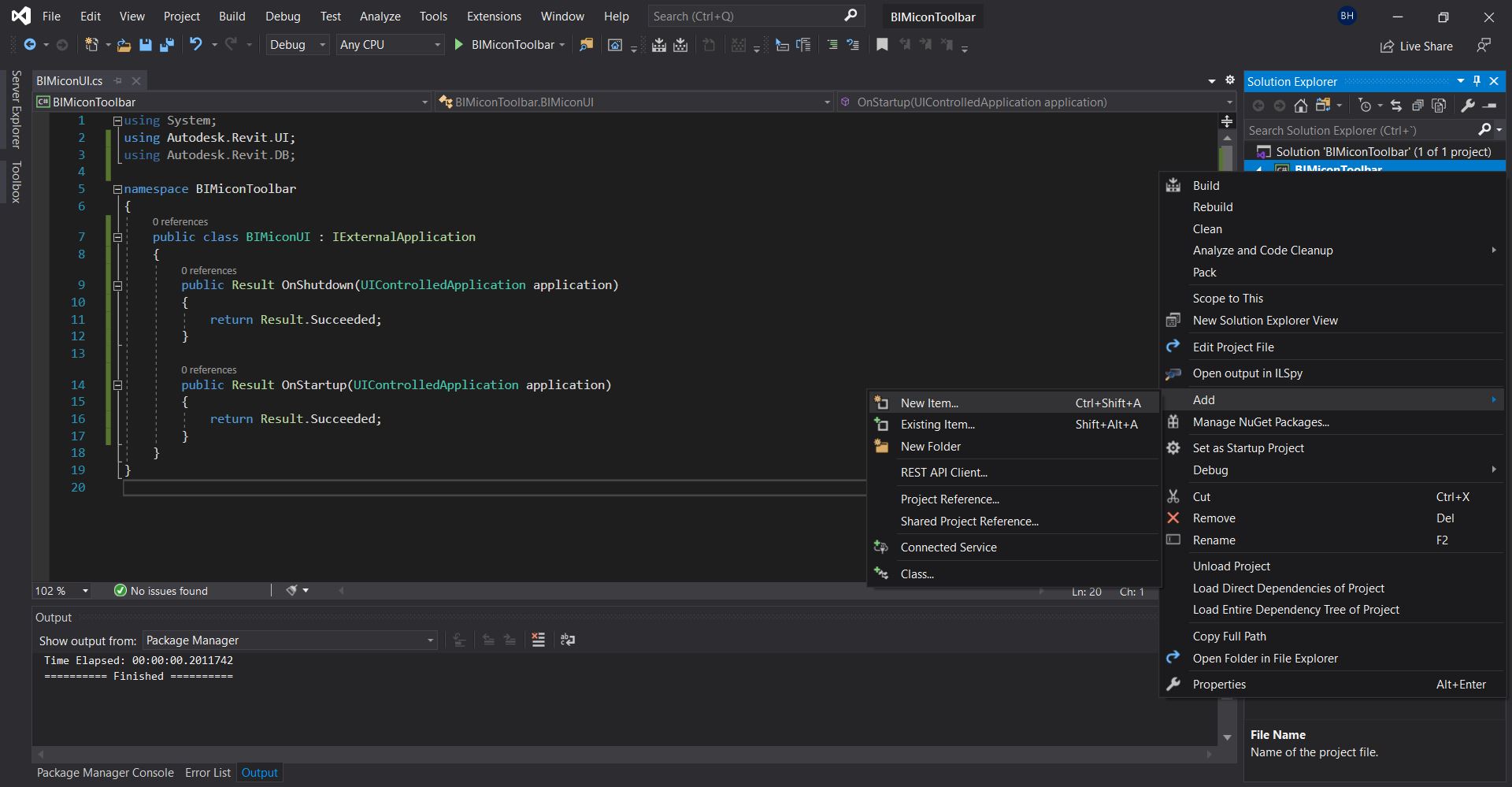
Task: Sync Solution Explorer with active document
Action: coord(1395,105)
